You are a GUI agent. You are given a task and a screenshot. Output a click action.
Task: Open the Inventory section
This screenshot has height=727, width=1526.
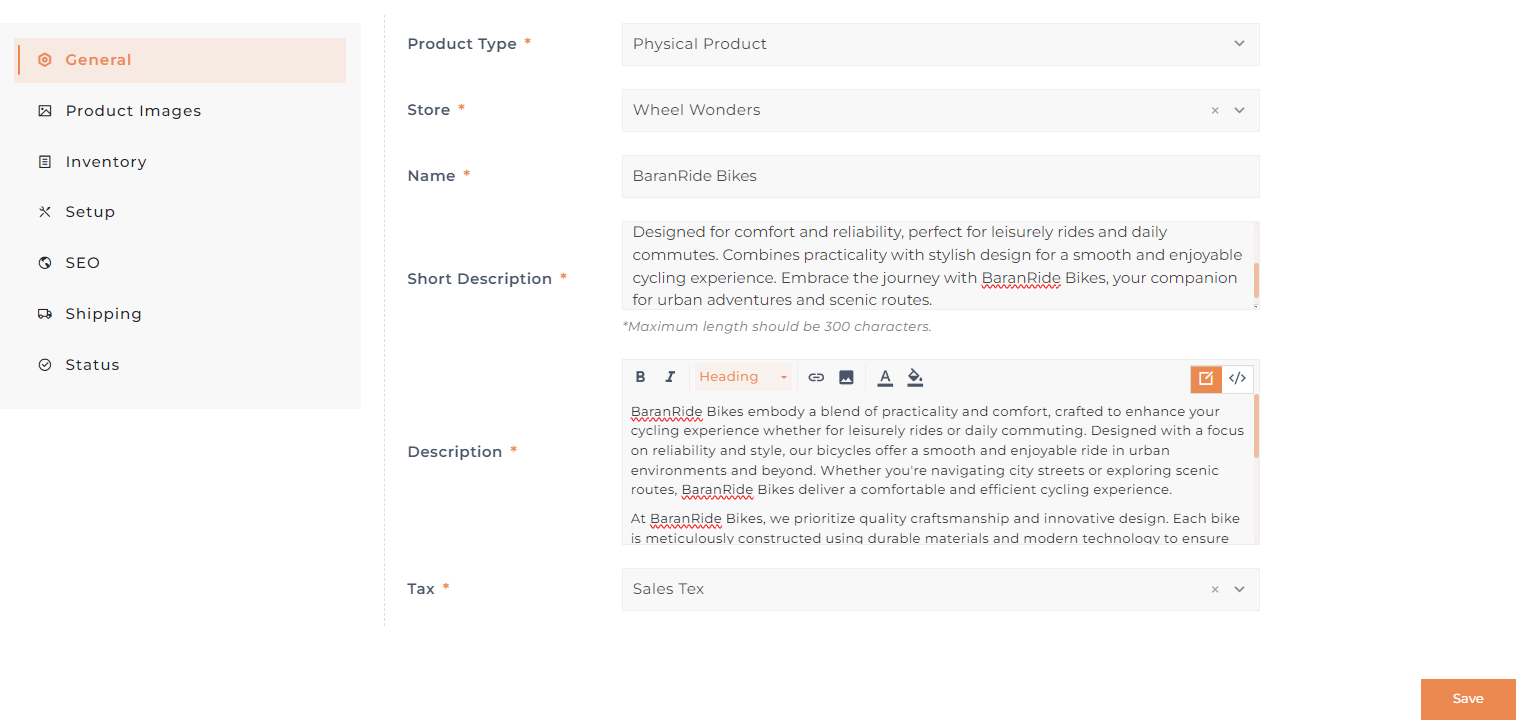pyautogui.click(x=106, y=162)
